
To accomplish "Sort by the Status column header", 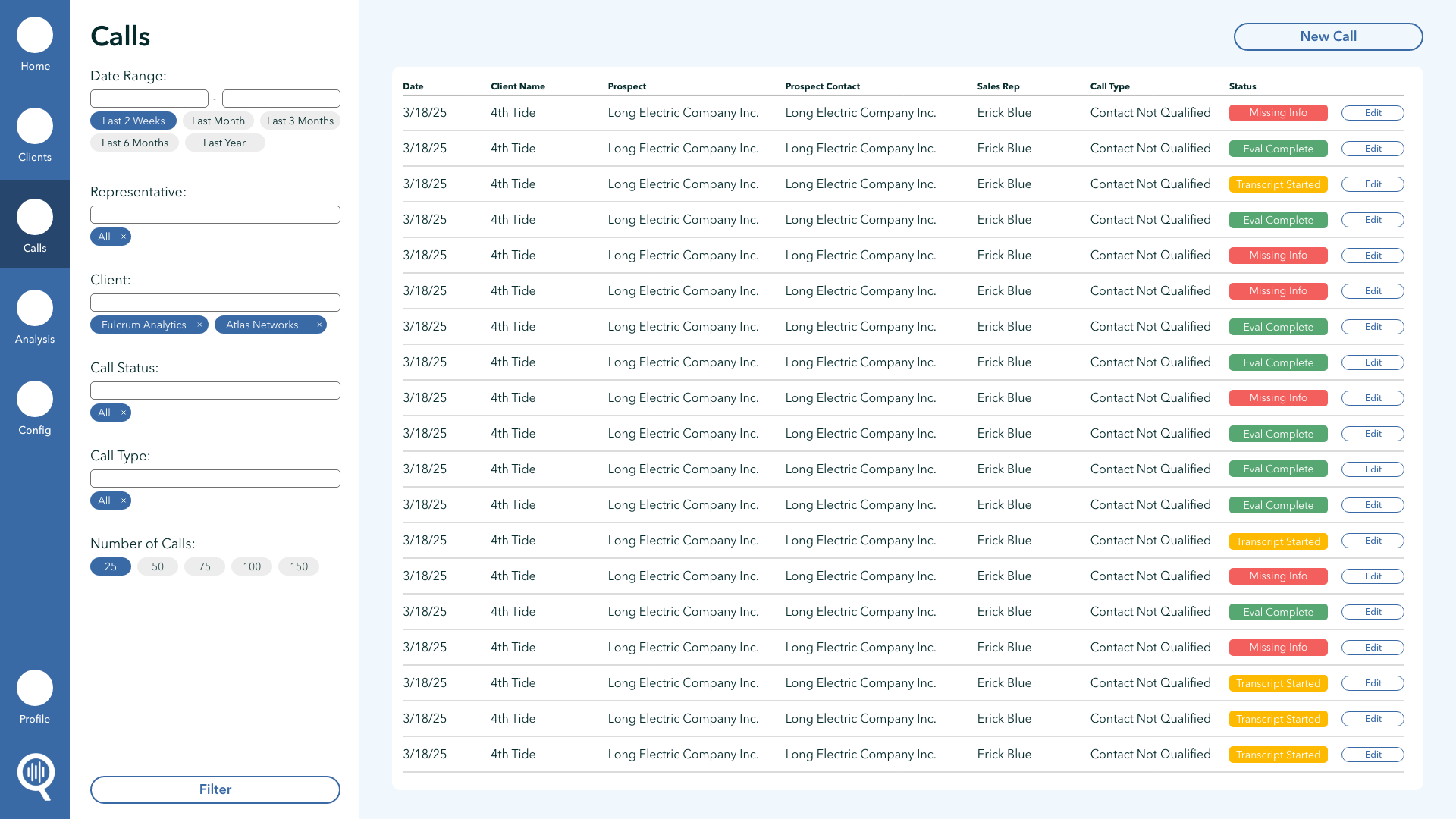I will tap(1242, 86).
